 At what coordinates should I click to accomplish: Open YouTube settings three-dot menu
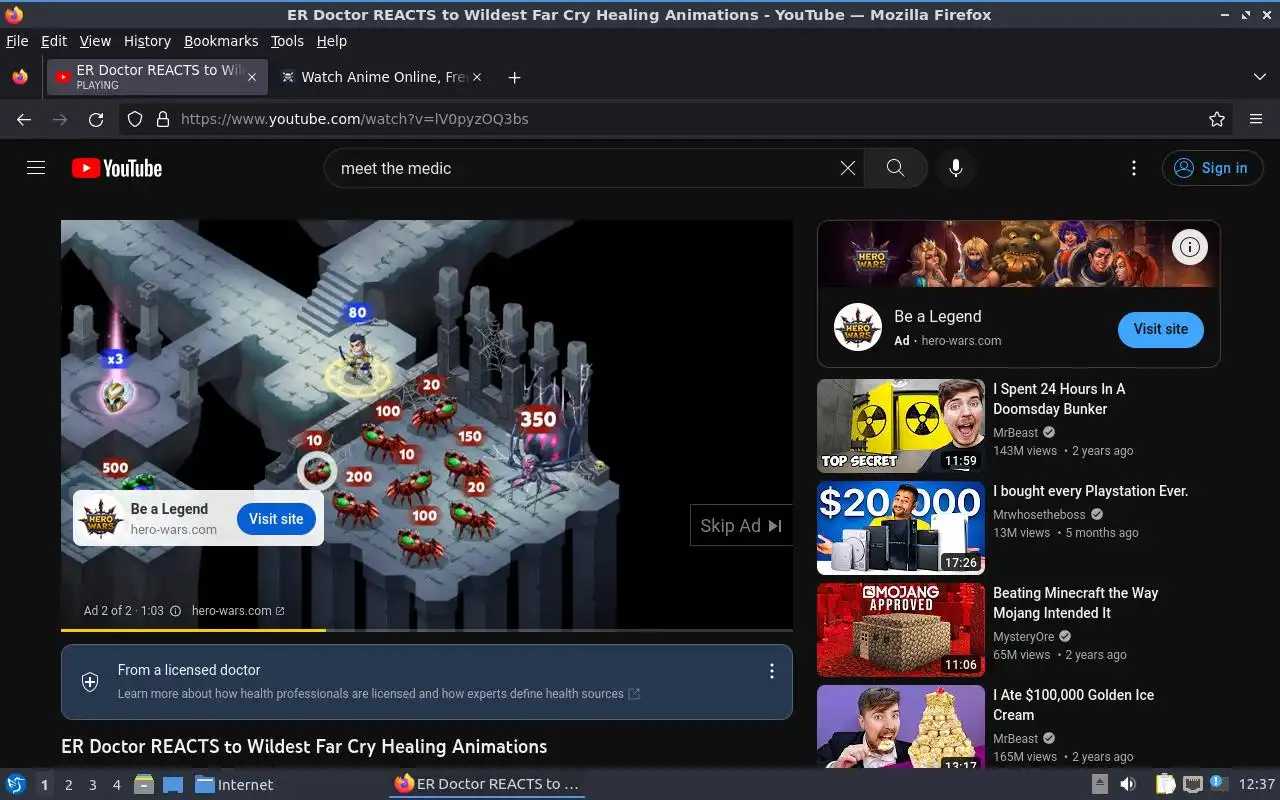1133,168
